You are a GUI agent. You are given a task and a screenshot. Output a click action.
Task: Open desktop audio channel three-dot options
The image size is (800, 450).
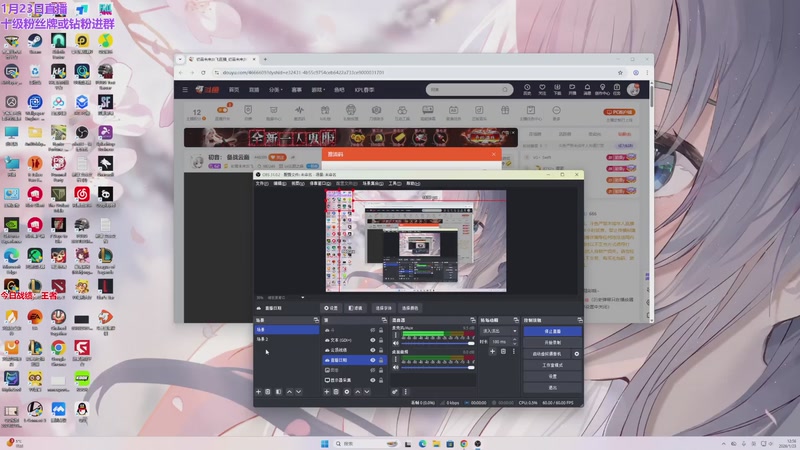coord(395,359)
